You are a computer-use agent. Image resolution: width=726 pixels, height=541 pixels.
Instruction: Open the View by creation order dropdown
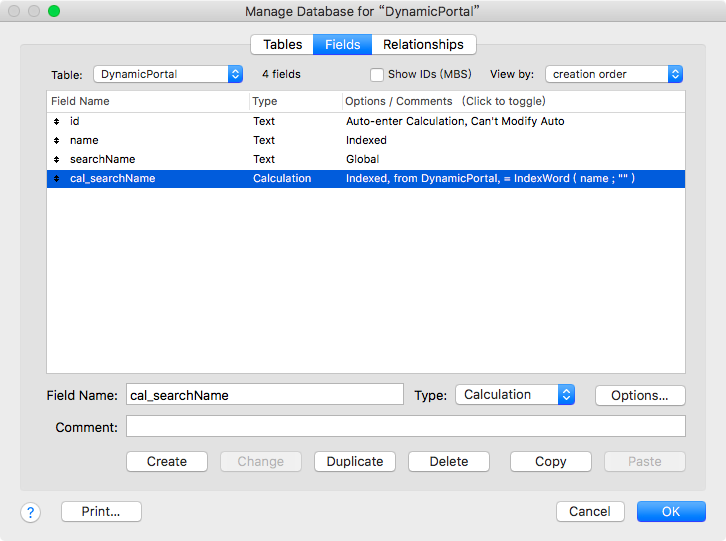(x=614, y=74)
